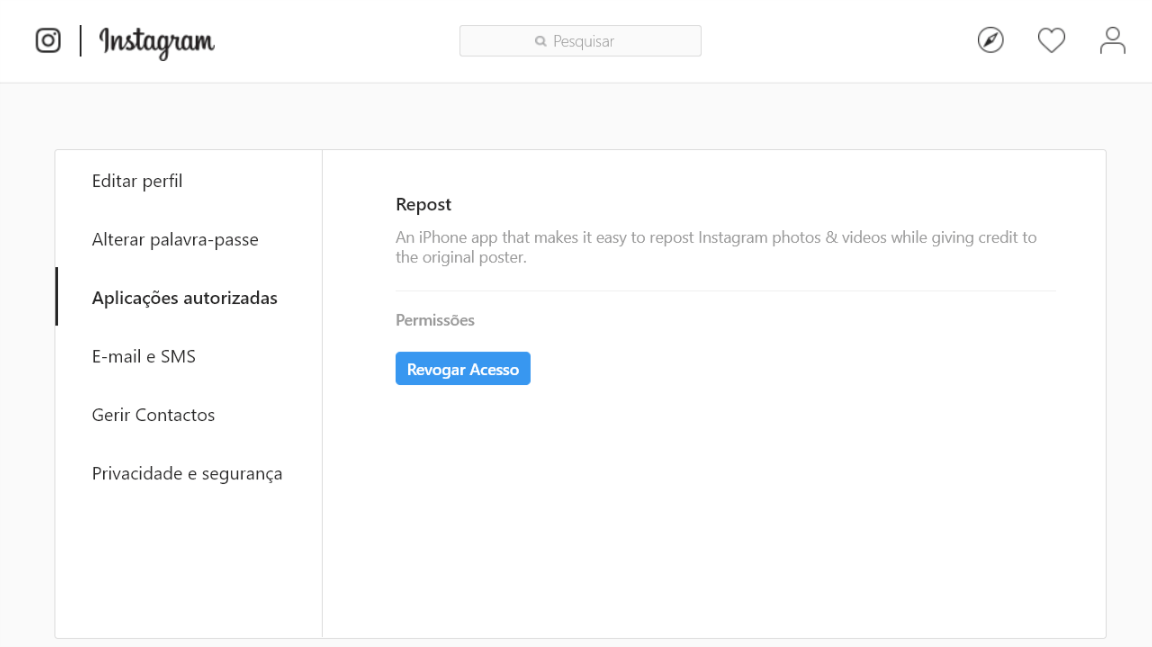
Task: Focus the Pesquisar search field
Action: tap(580, 41)
